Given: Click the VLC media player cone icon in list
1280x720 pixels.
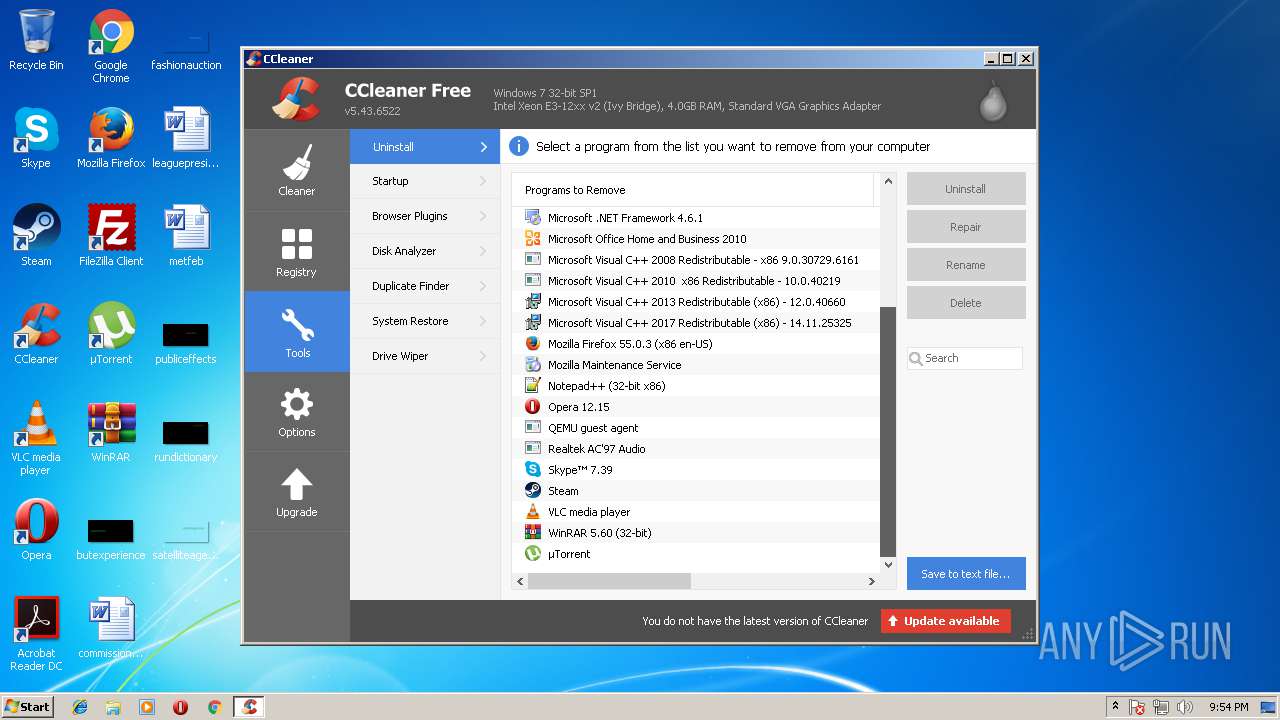Looking at the screenshot, I should tap(533, 511).
